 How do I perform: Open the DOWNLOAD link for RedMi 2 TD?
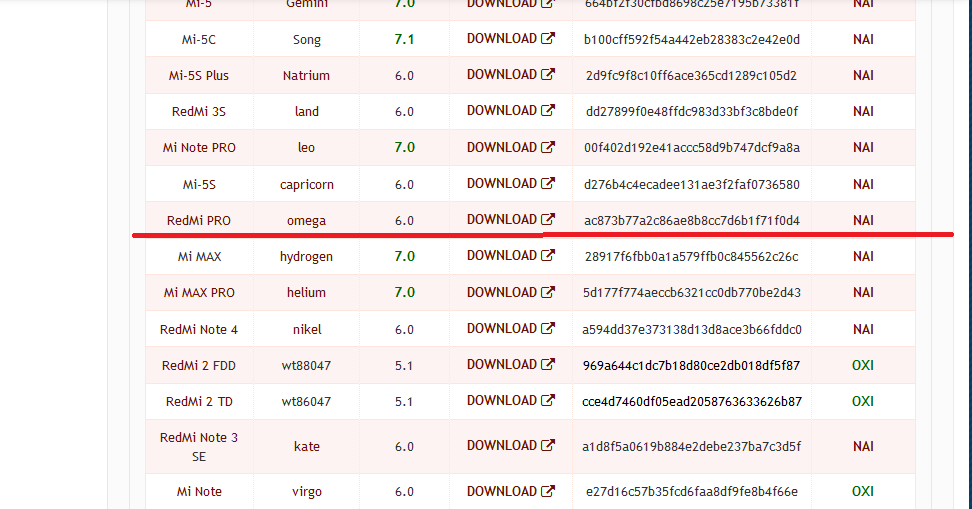pos(511,401)
